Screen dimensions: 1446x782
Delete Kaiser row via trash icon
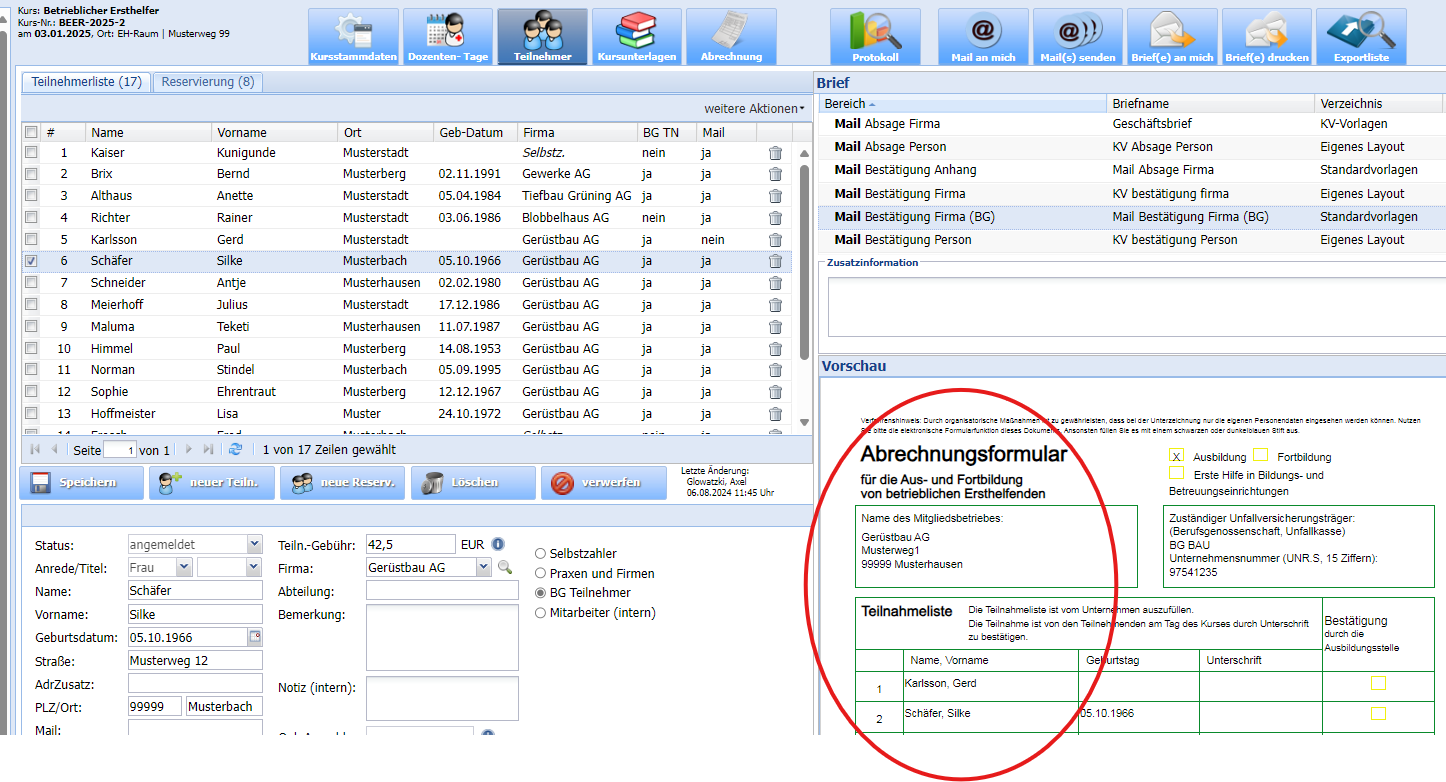click(x=775, y=153)
